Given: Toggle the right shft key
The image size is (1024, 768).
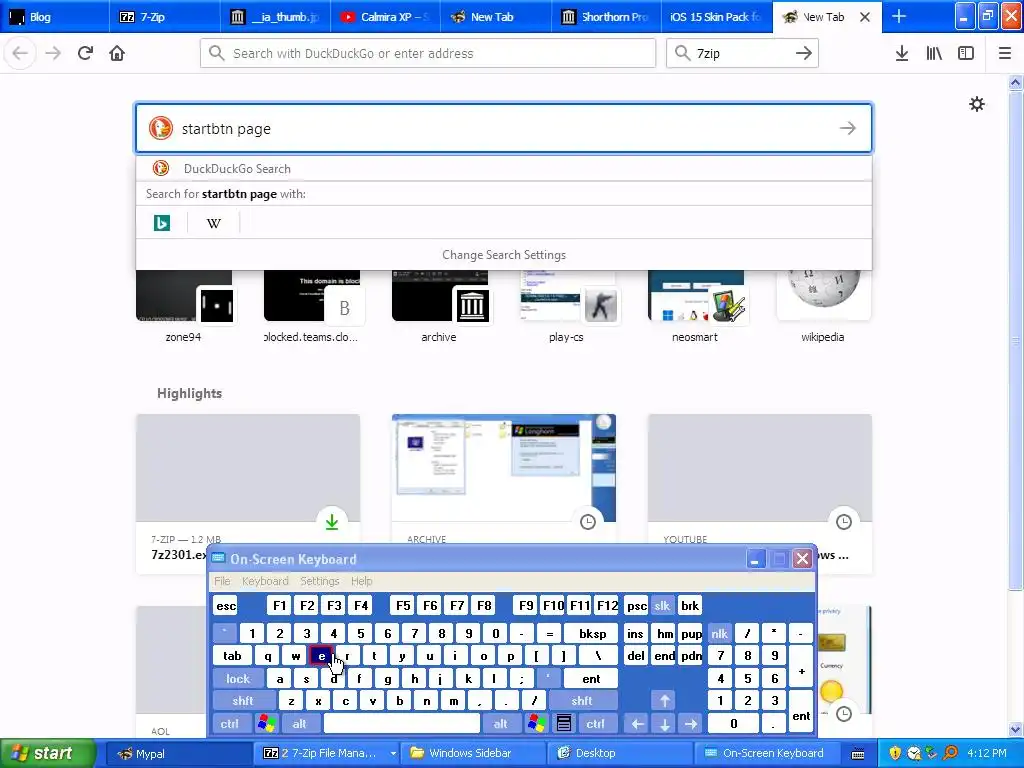Looking at the screenshot, I should (582, 701).
